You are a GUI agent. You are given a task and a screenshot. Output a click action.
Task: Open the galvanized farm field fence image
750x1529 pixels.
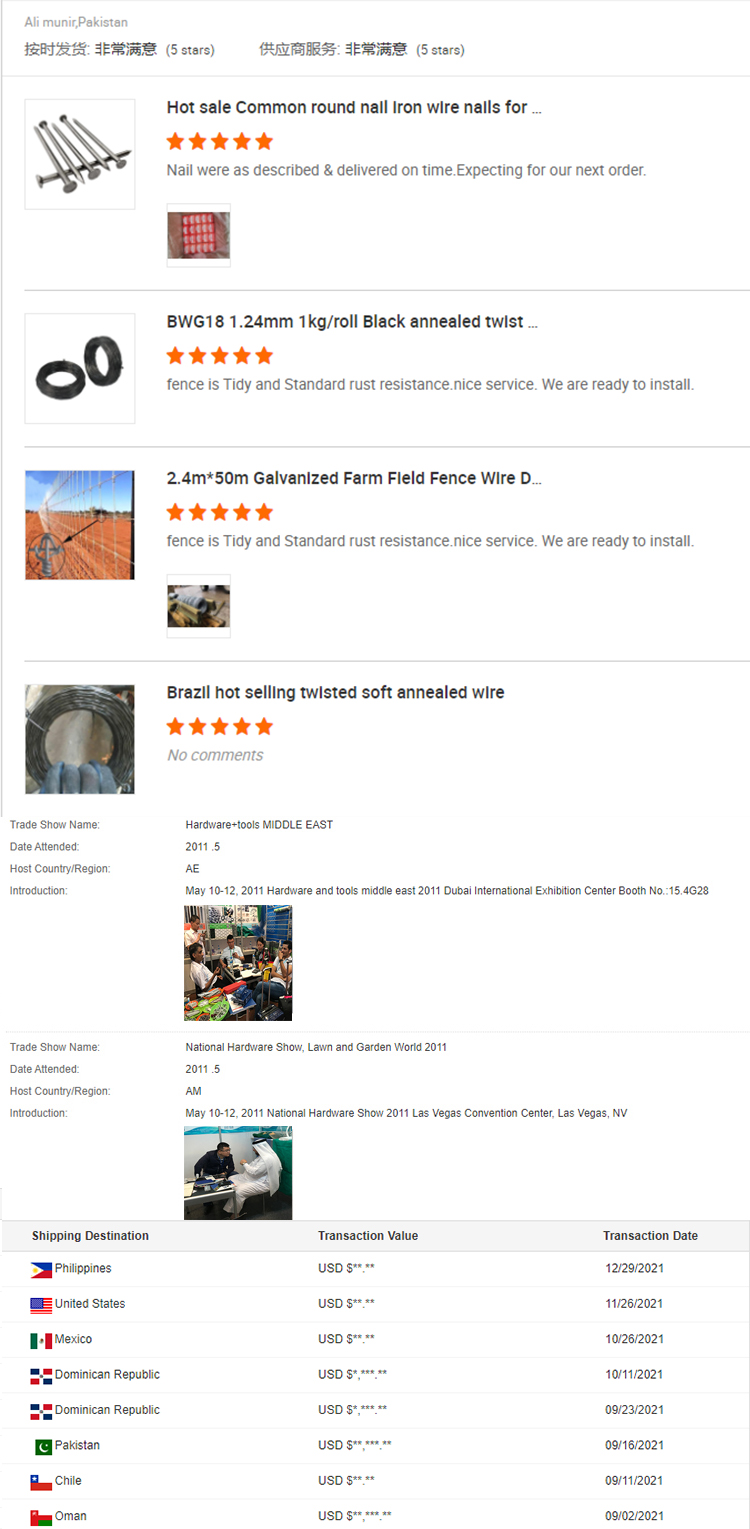tap(80, 525)
